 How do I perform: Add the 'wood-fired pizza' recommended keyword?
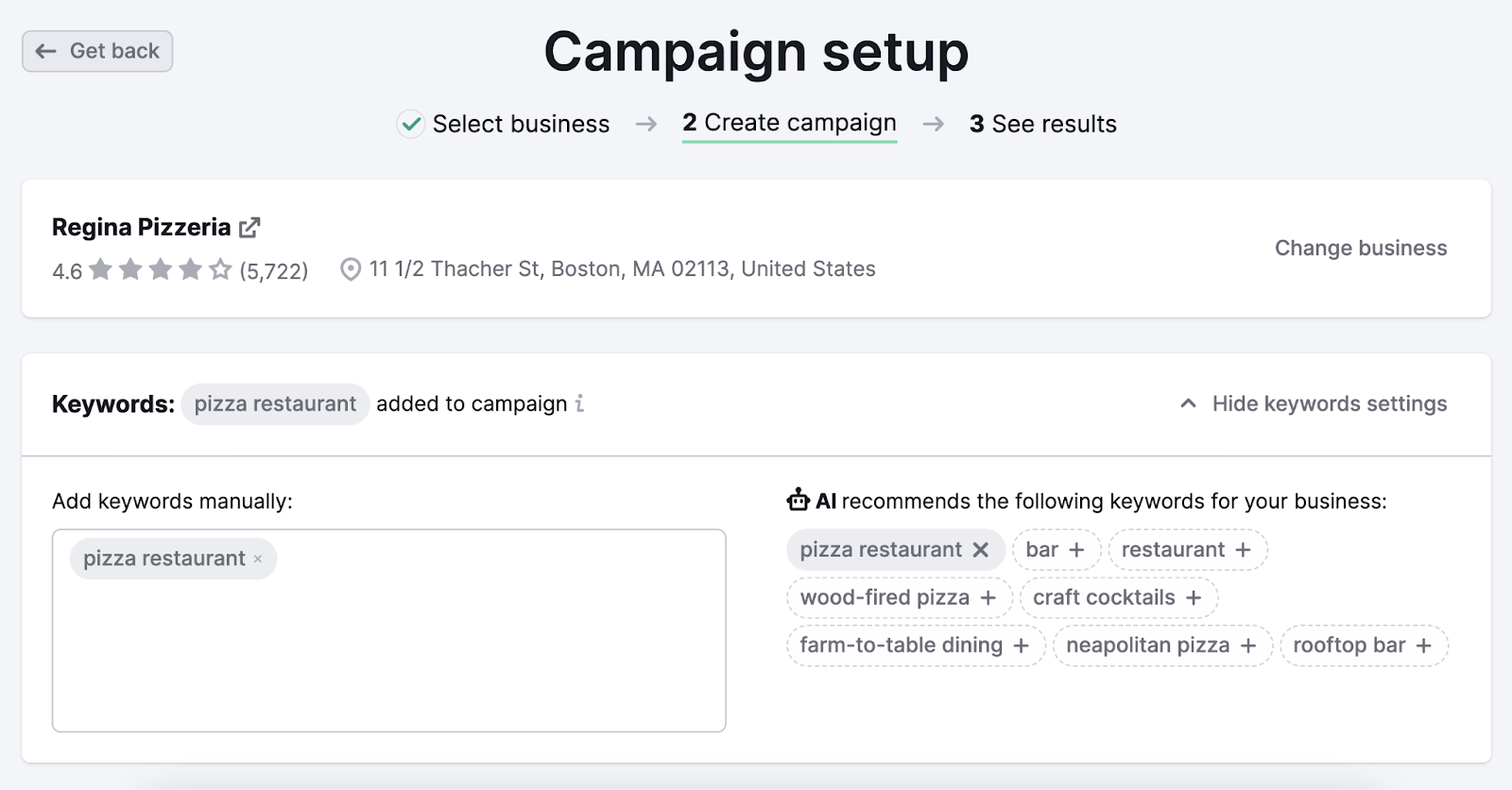point(988,597)
